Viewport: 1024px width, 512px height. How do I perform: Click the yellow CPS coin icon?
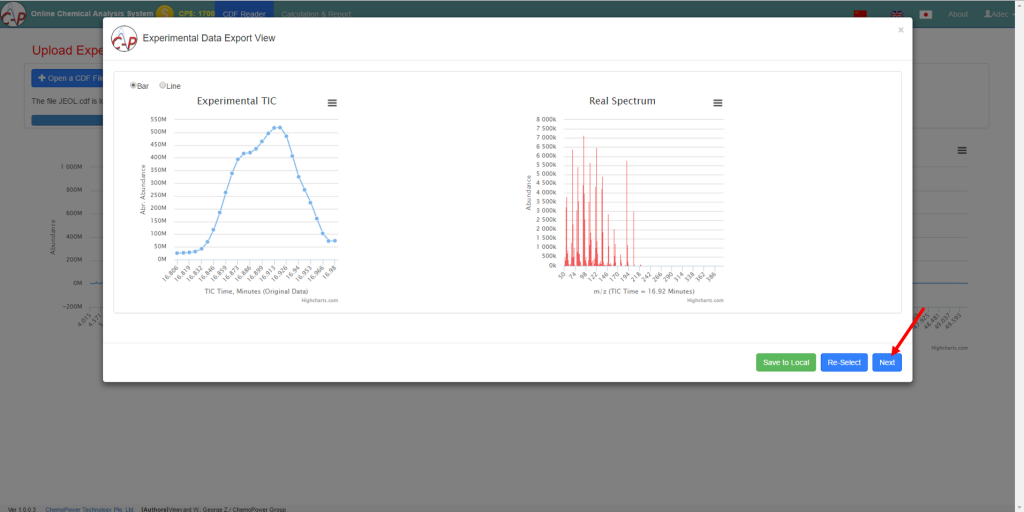click(165, 14)
